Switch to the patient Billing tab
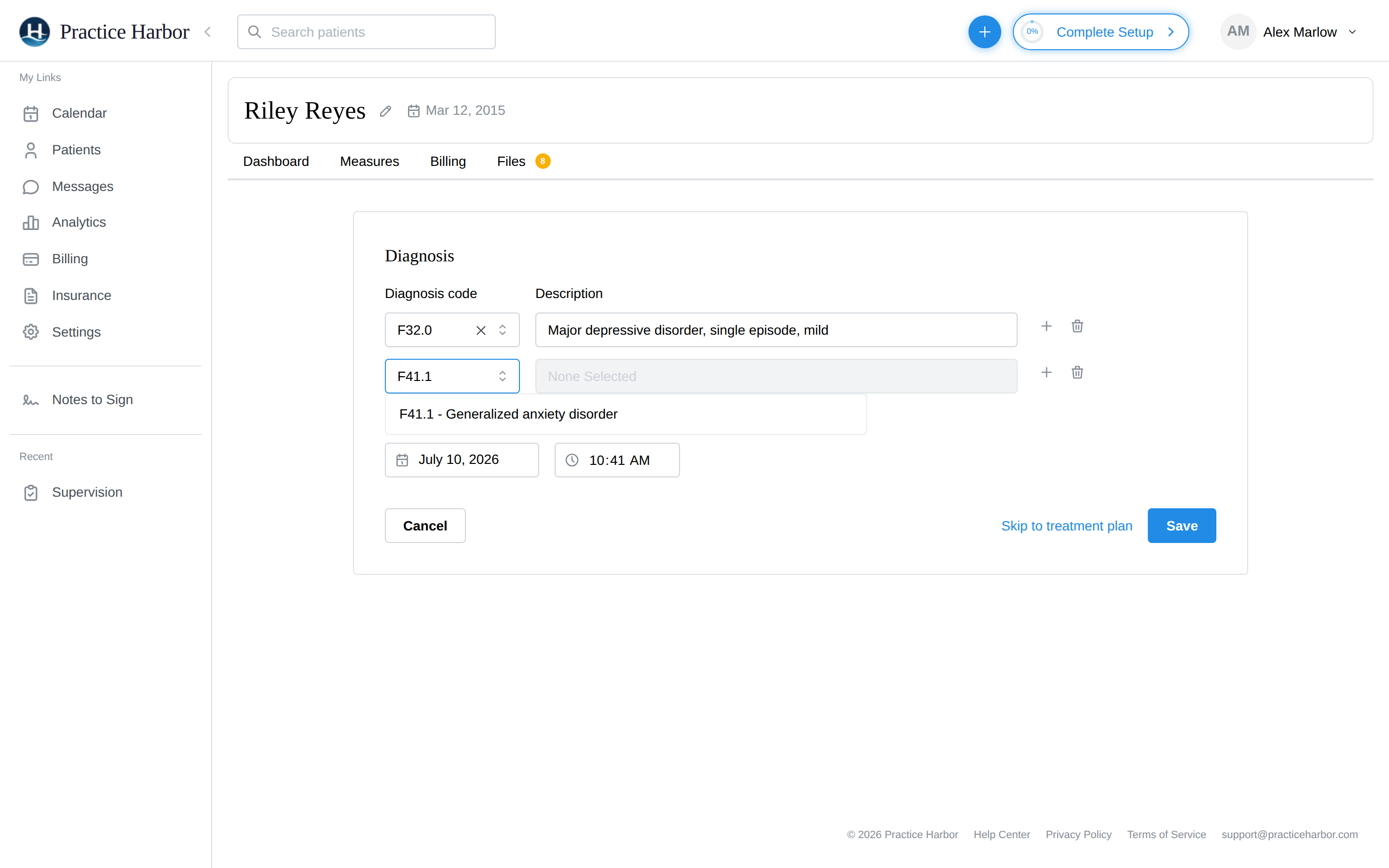 point(448,162)
